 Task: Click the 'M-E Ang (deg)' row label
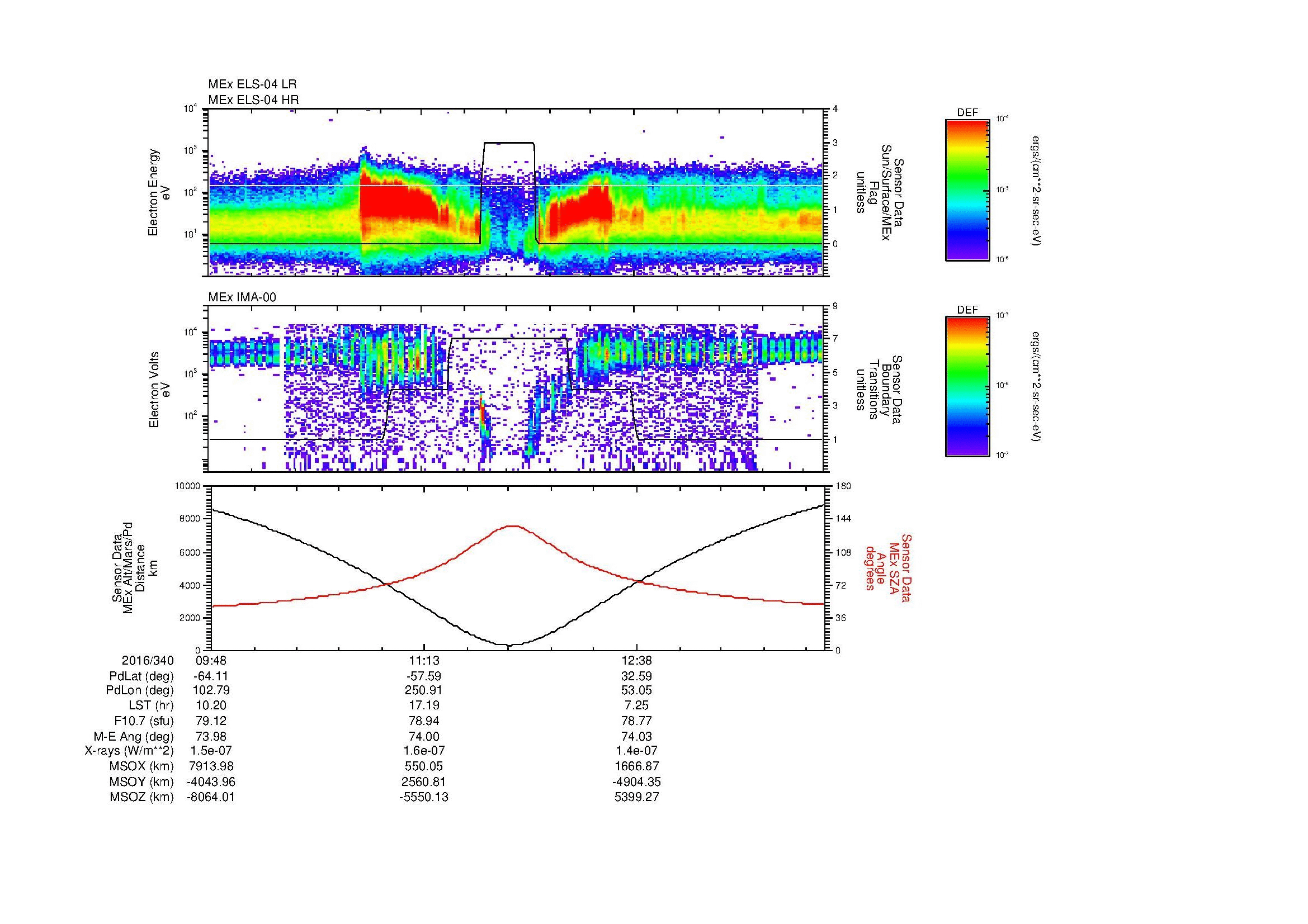(x=134, y=737)
